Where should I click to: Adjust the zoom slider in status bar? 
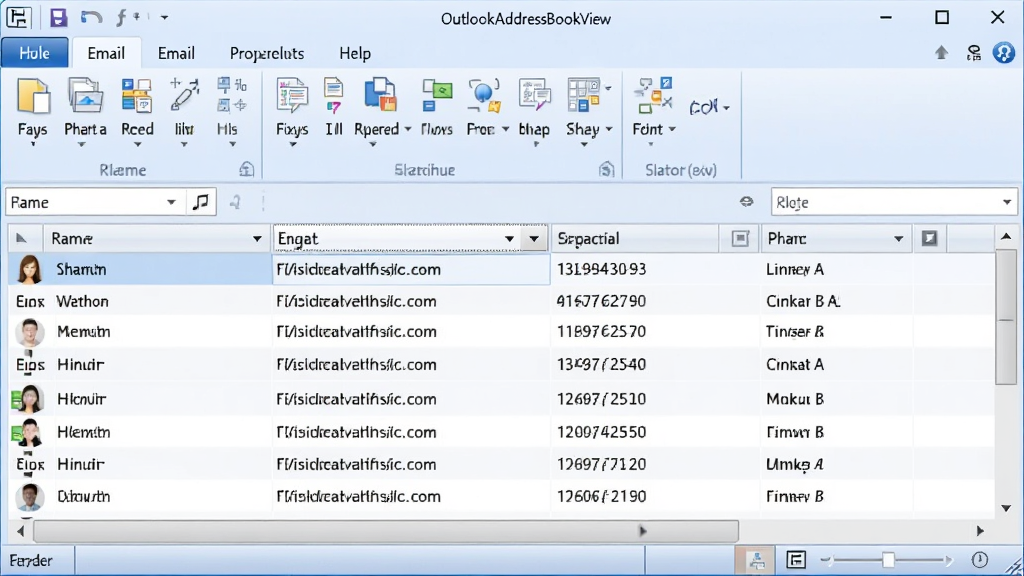coord(888,560)
